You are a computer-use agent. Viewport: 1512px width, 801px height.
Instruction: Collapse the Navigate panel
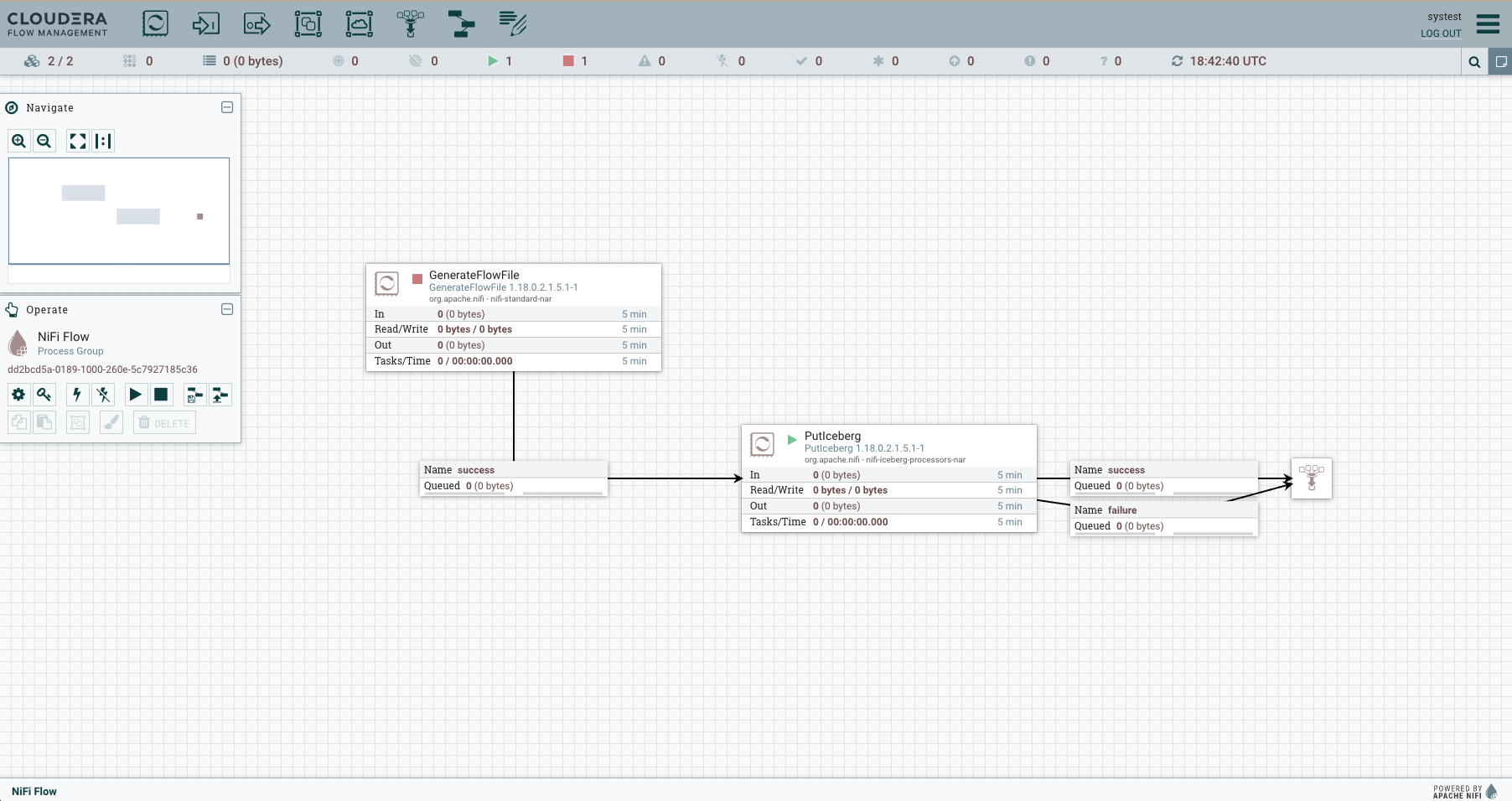[227, 107]
